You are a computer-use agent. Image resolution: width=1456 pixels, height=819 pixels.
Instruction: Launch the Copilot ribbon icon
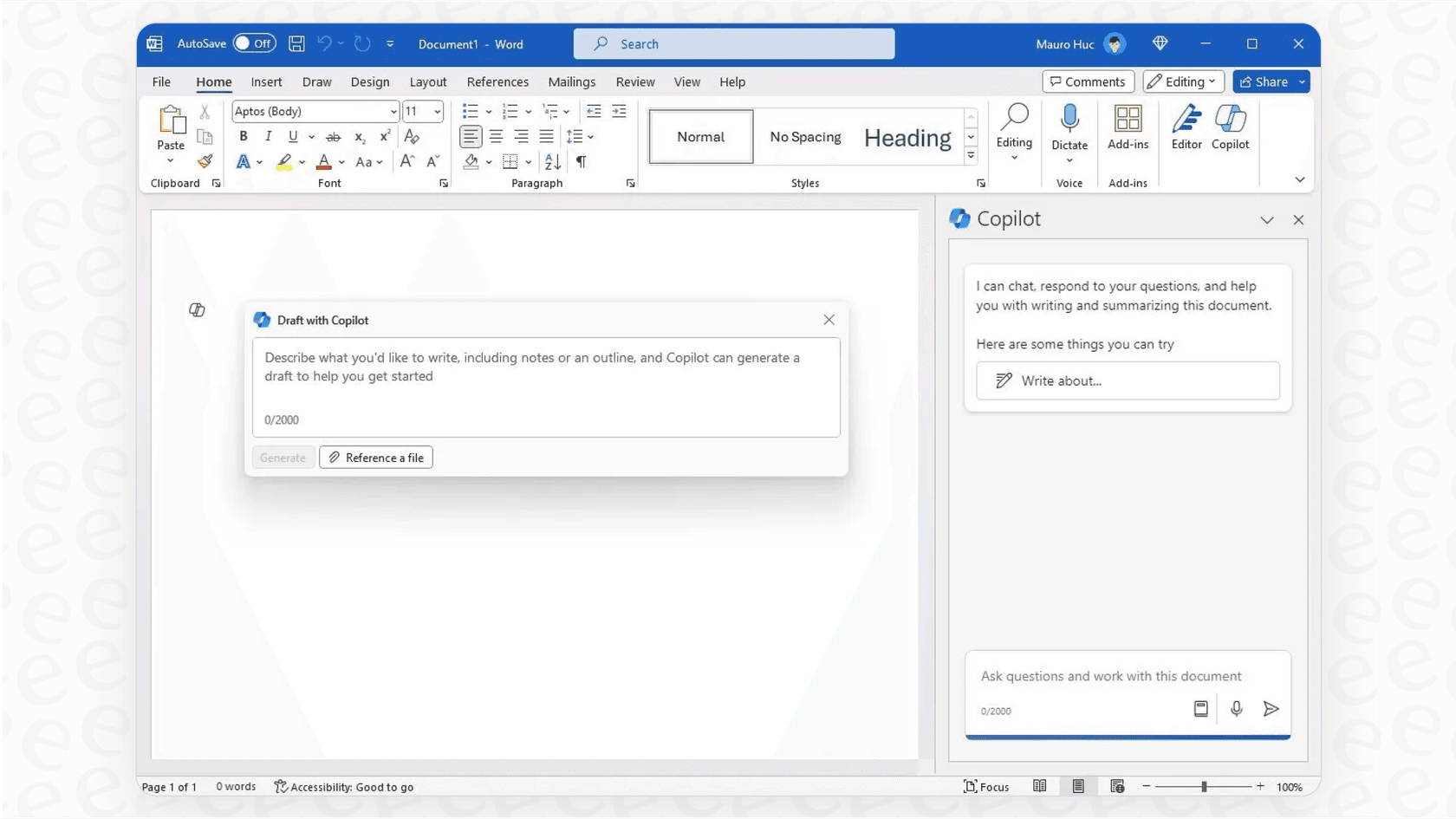[1230, 127]
